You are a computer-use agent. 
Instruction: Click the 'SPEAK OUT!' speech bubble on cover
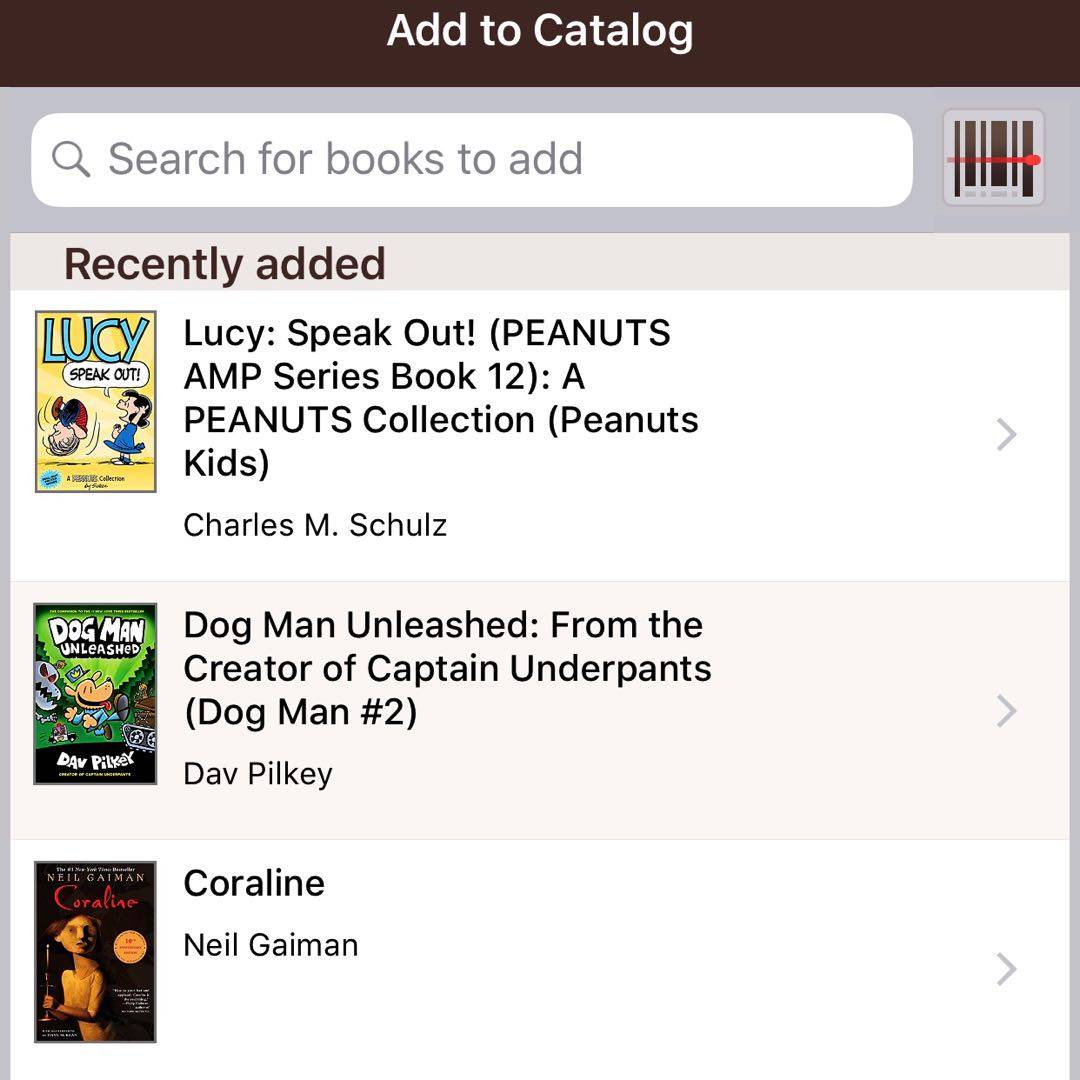(106, 374)
